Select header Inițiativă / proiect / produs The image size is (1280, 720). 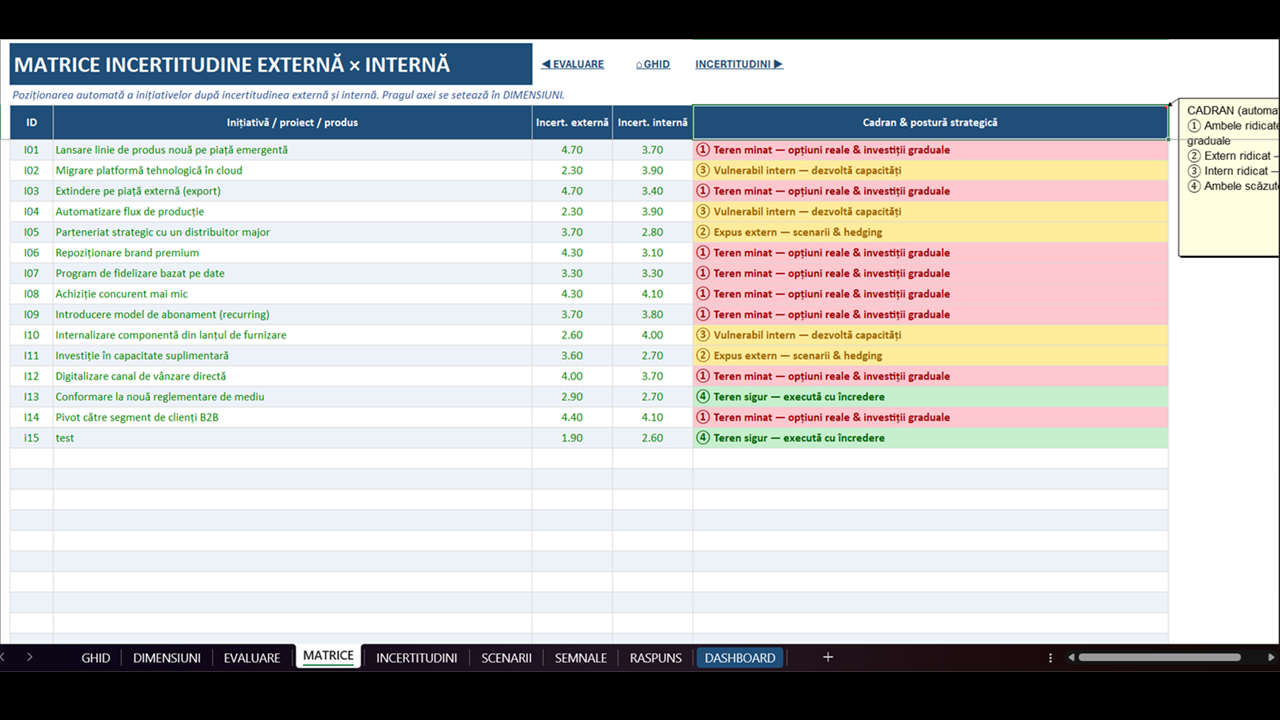coord(293,122)
